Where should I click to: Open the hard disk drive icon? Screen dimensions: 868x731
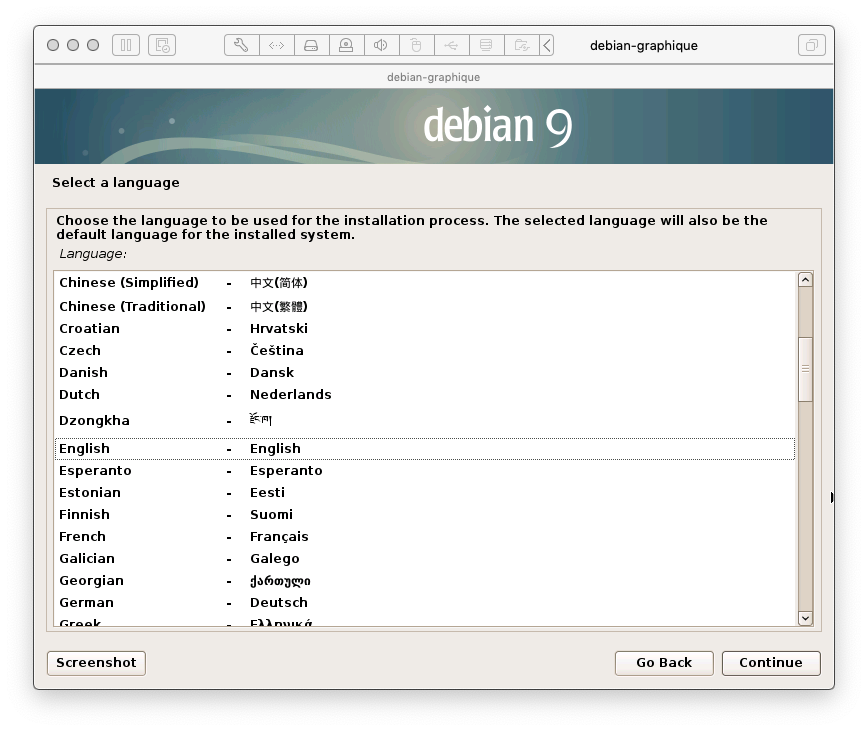[311, 45]
